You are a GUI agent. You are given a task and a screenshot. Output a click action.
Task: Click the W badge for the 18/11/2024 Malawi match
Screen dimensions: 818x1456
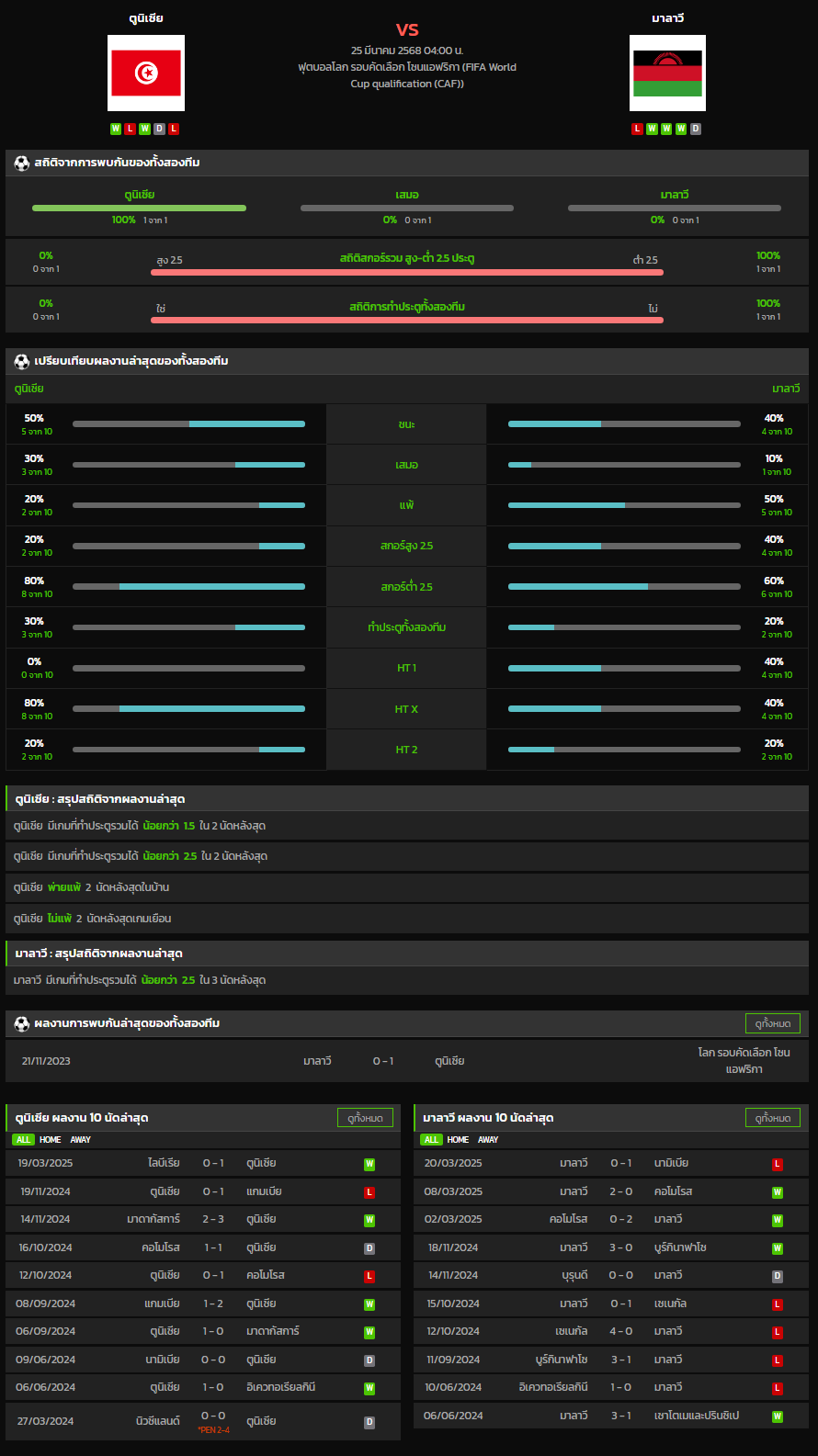click(778, 1248)
